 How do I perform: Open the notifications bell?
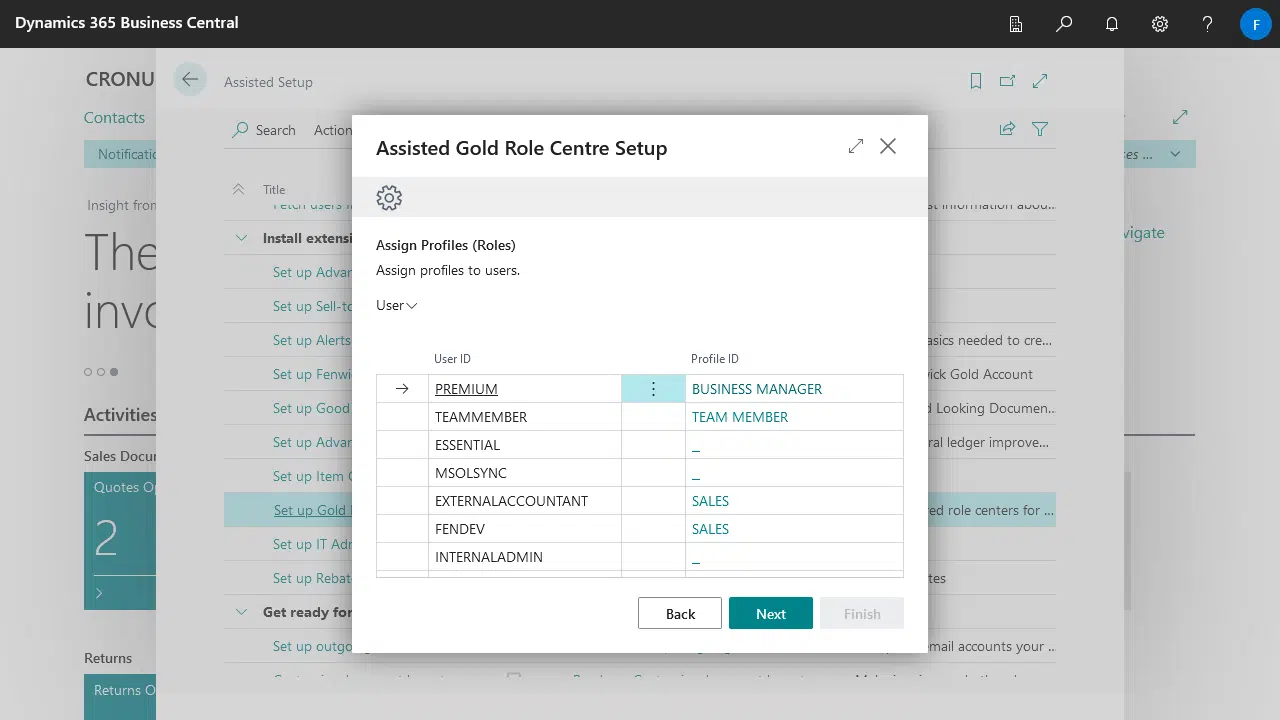pos(1112,24)
